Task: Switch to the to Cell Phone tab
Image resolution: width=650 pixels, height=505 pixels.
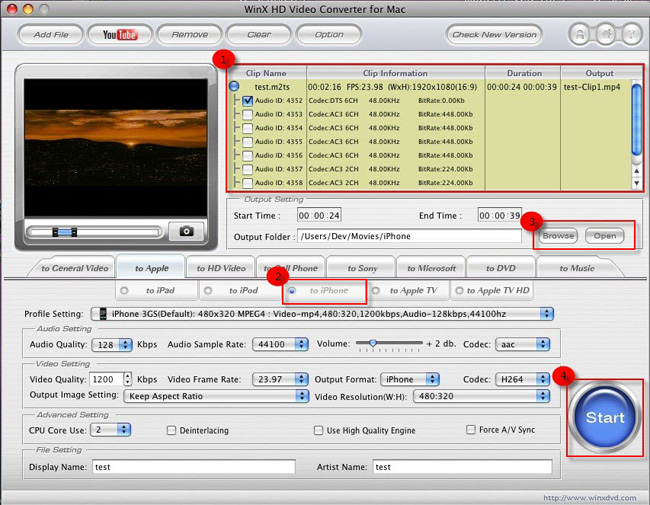Action: coord(291,268)
